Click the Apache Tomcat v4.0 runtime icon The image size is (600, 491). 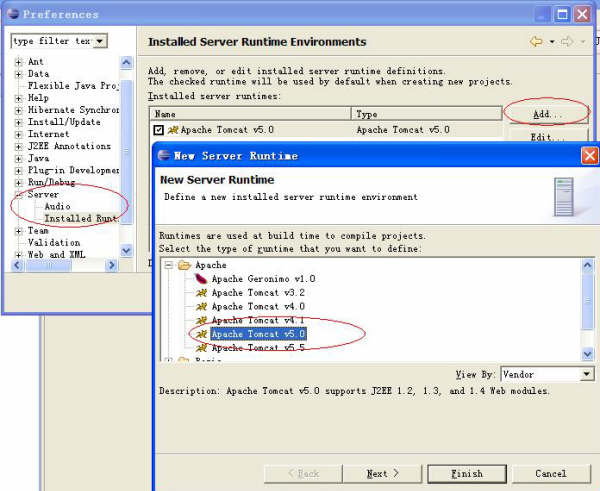point(202,307)
